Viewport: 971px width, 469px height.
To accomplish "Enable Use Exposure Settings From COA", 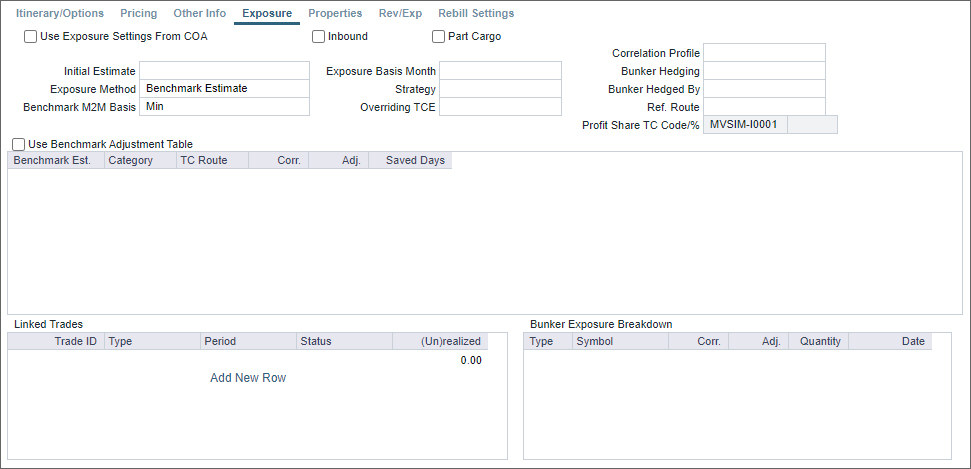I will pyautogui.click(x=31, y=37).
